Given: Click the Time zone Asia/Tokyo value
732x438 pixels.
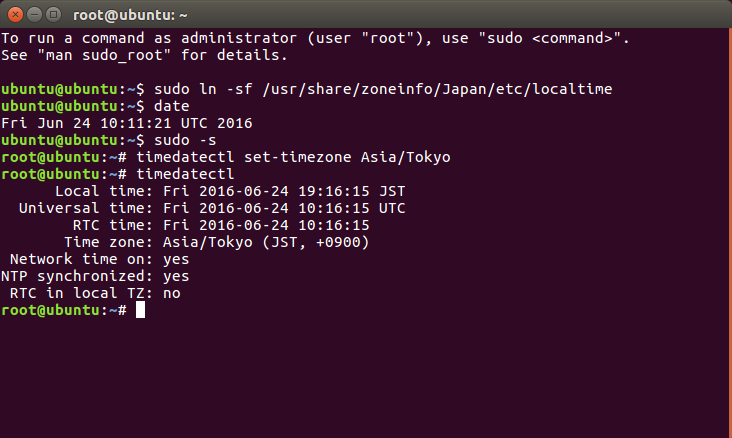Looking at the screenshot, I should (266, 242).
